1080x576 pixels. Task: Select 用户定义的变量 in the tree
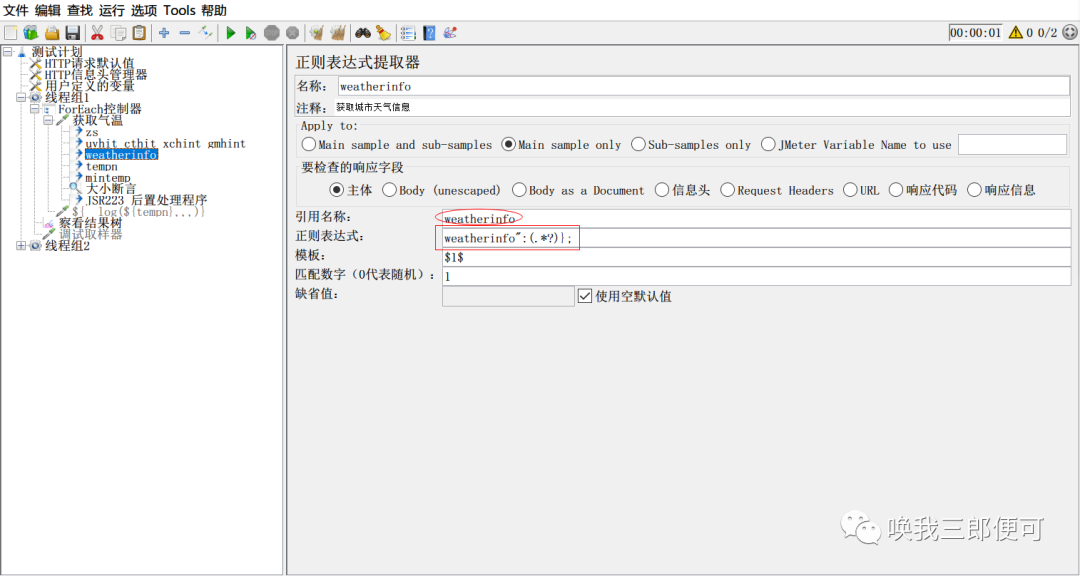point(90,86)
